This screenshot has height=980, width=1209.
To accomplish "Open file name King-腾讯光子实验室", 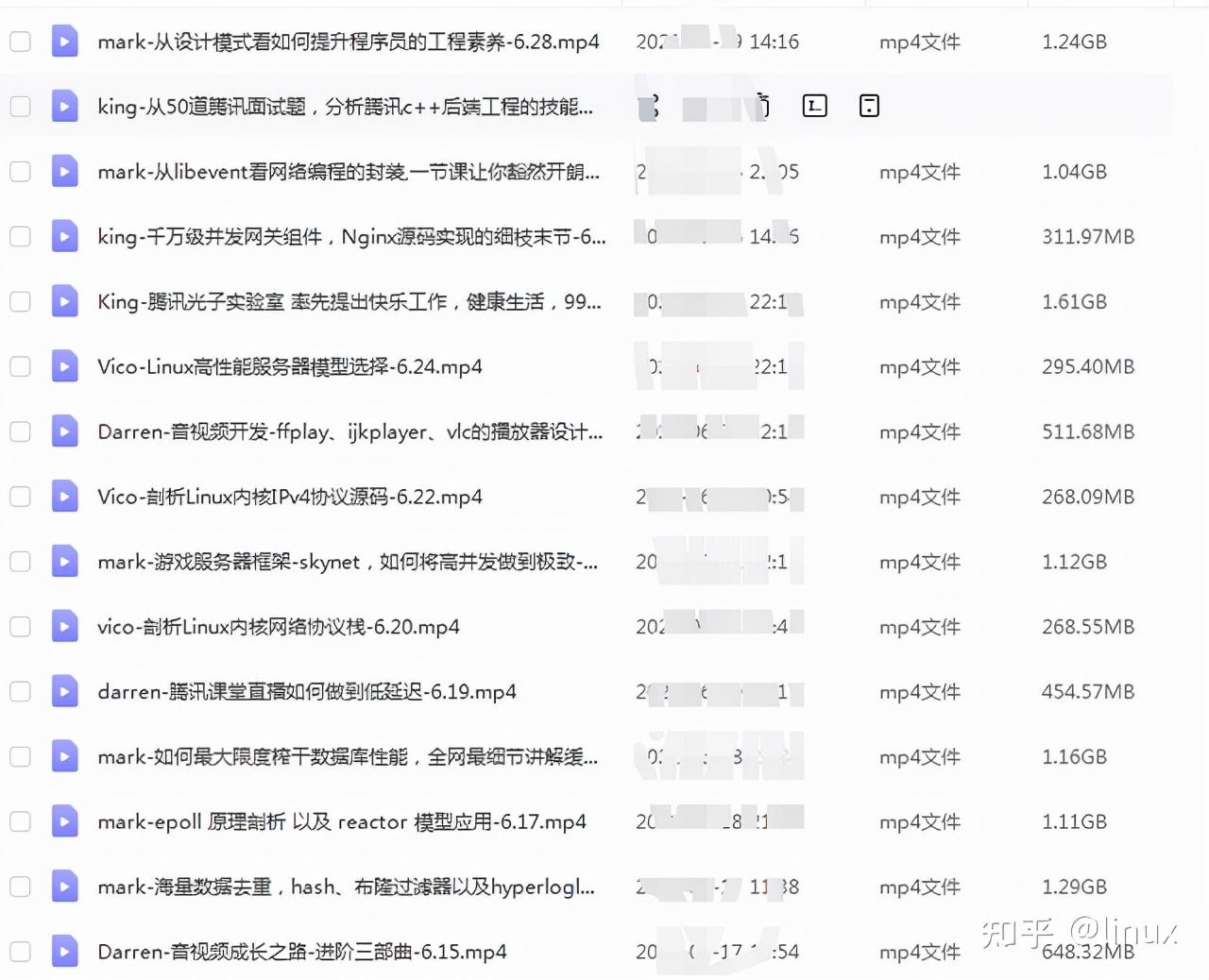I will tap(349, 302).
